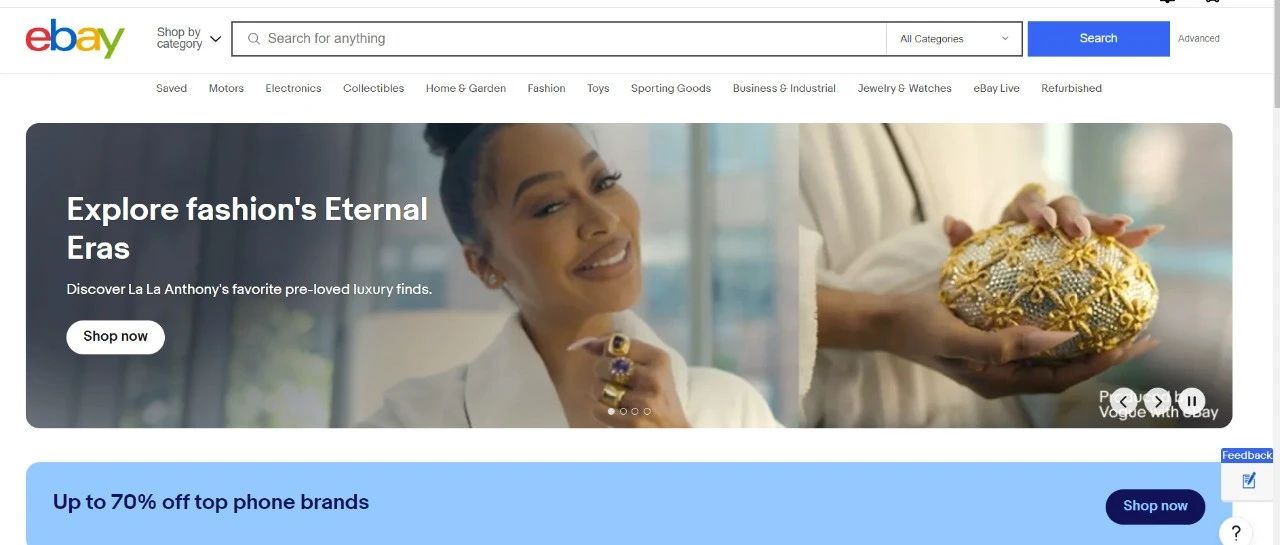Open the Advanced search link

pos(1198,39)
